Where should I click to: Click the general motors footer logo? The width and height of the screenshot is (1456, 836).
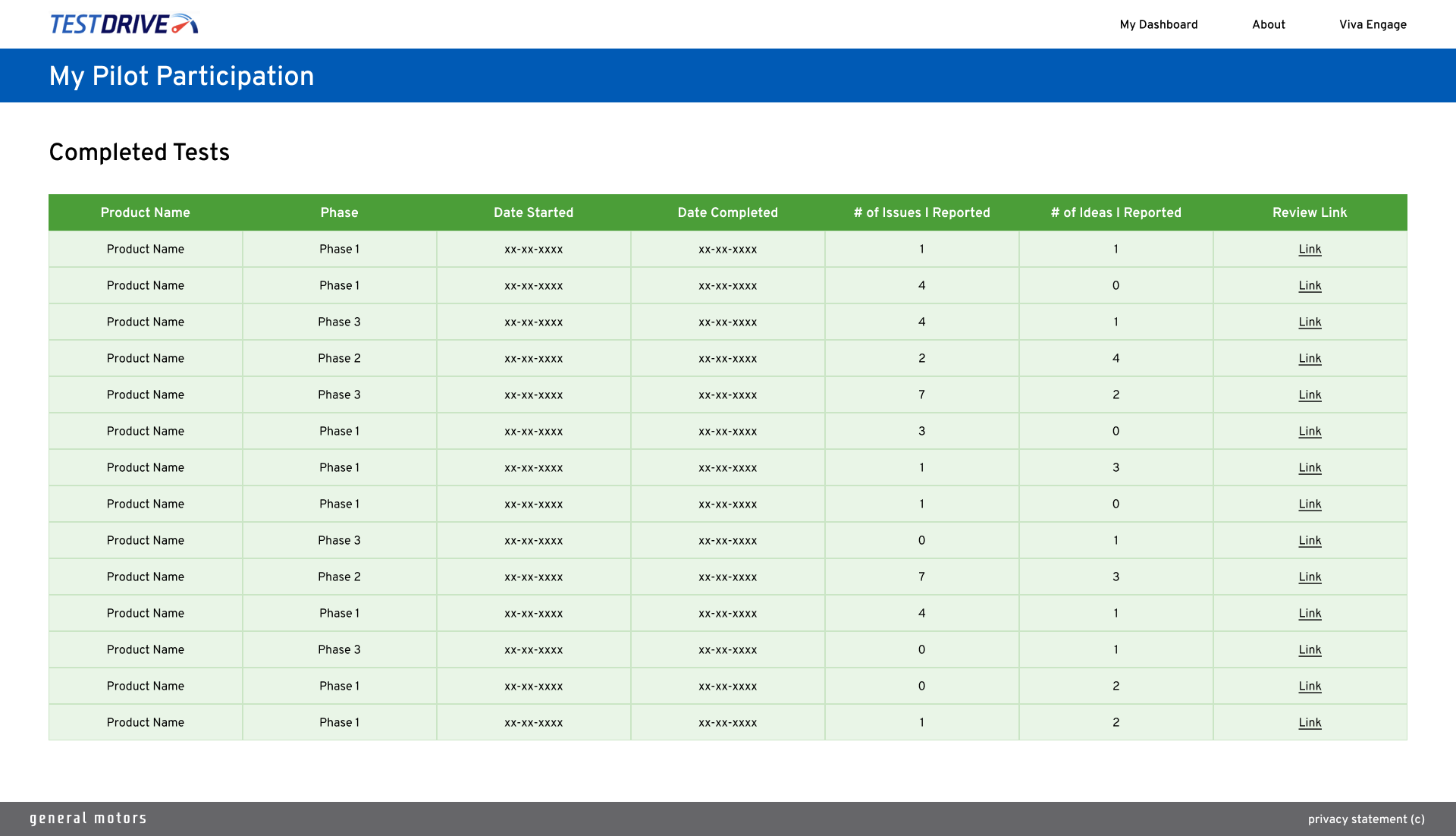88,819
